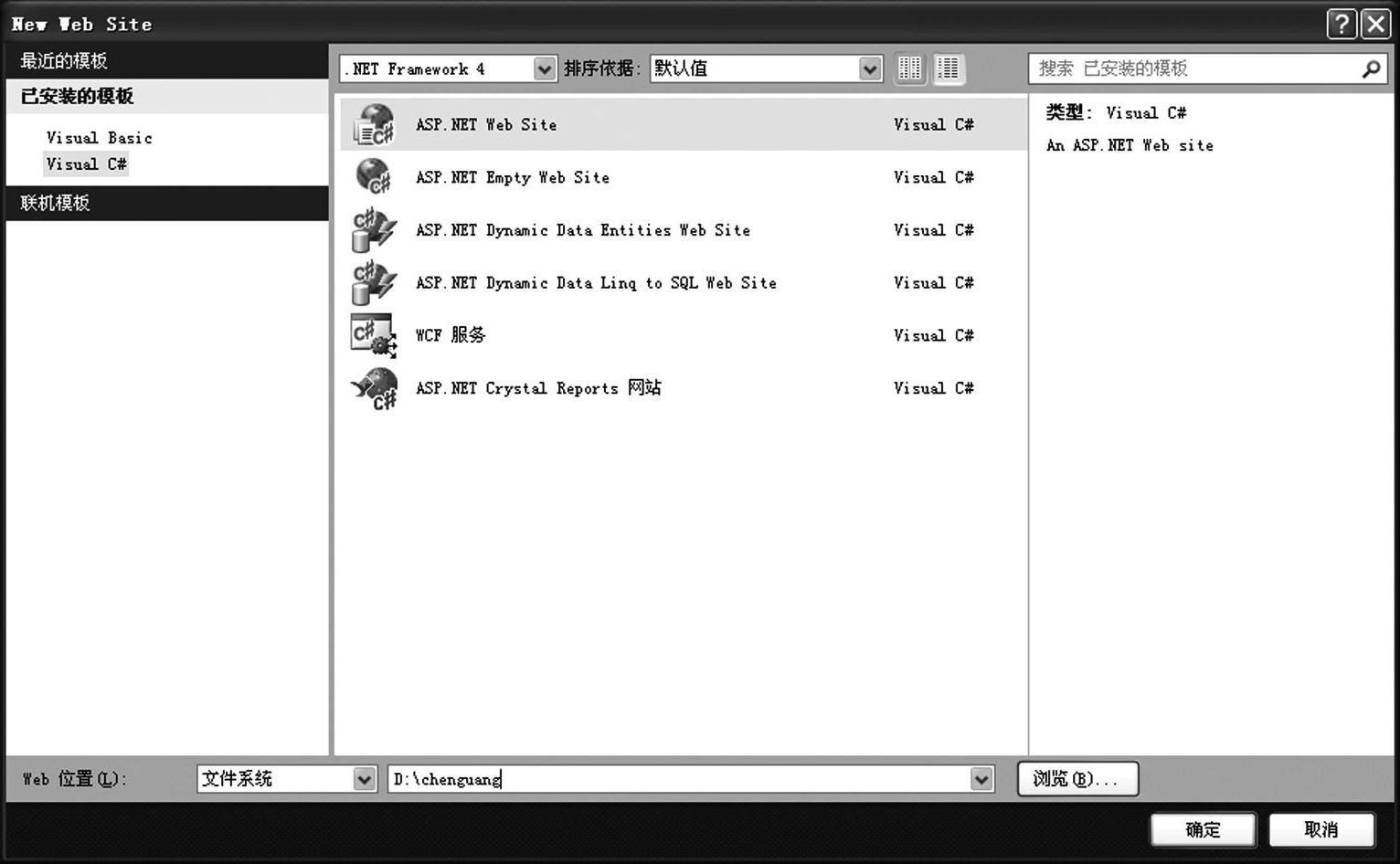Viewport: 1400px width, 864px height.
Task: Open the 文件系统 web location dropdown
Action: point(364,779)
